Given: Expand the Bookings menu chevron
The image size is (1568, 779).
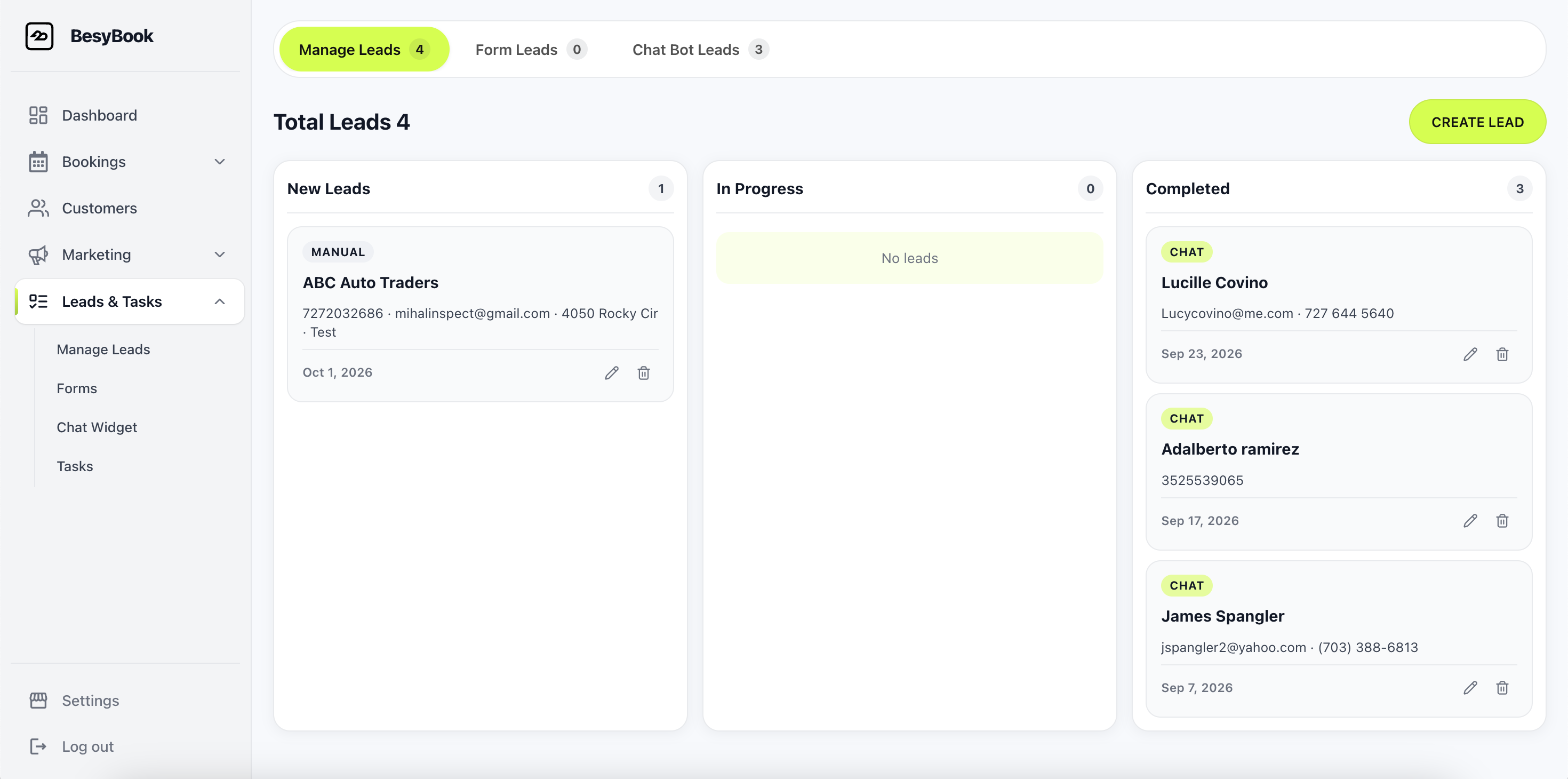Looking at the screenshot, I should [x=220, y=162].
